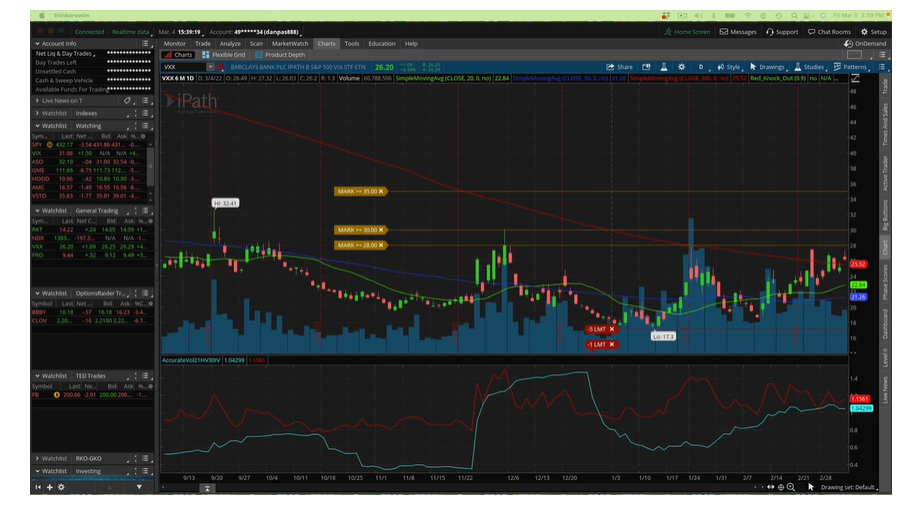Open Net Liq & Day Trades dropdown
Image resolution: width=916 pixels, height=523 pixels.
click(x=64, y=53)
